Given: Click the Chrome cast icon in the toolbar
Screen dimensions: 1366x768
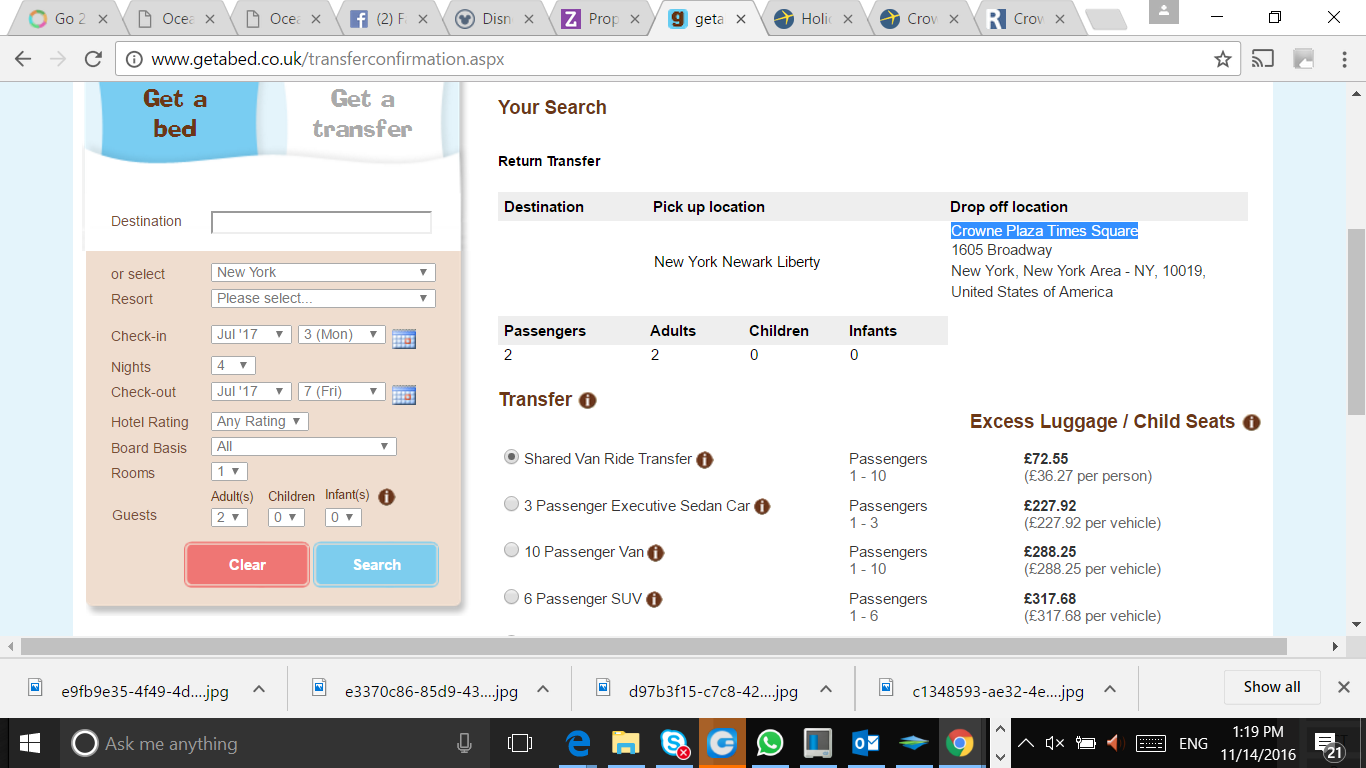Looking at the screenshot, I should point(1263,59).
